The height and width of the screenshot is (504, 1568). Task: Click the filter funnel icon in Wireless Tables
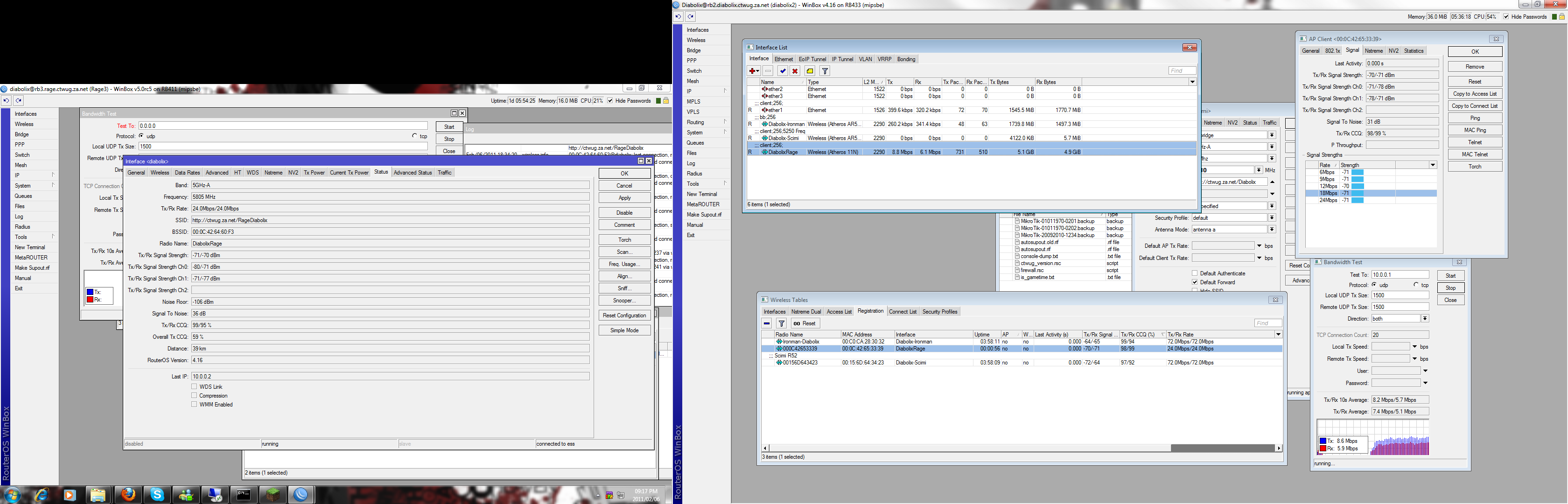click(x=782, y=323)
